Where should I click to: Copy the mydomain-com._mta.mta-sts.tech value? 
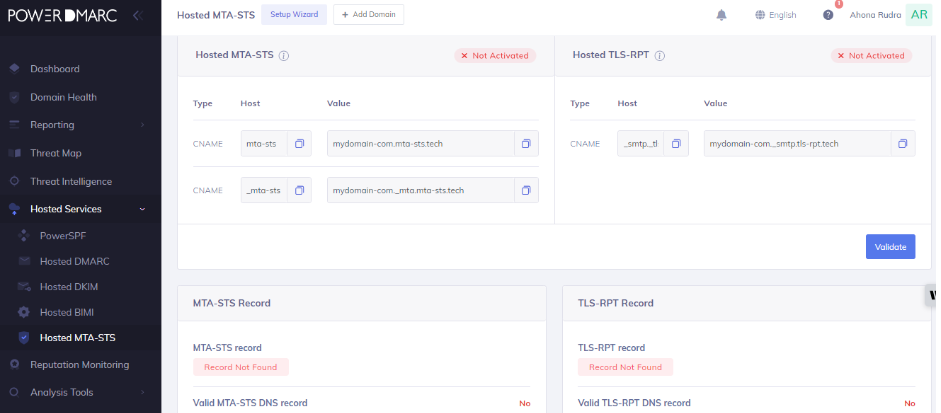click(x=526, y=190)
